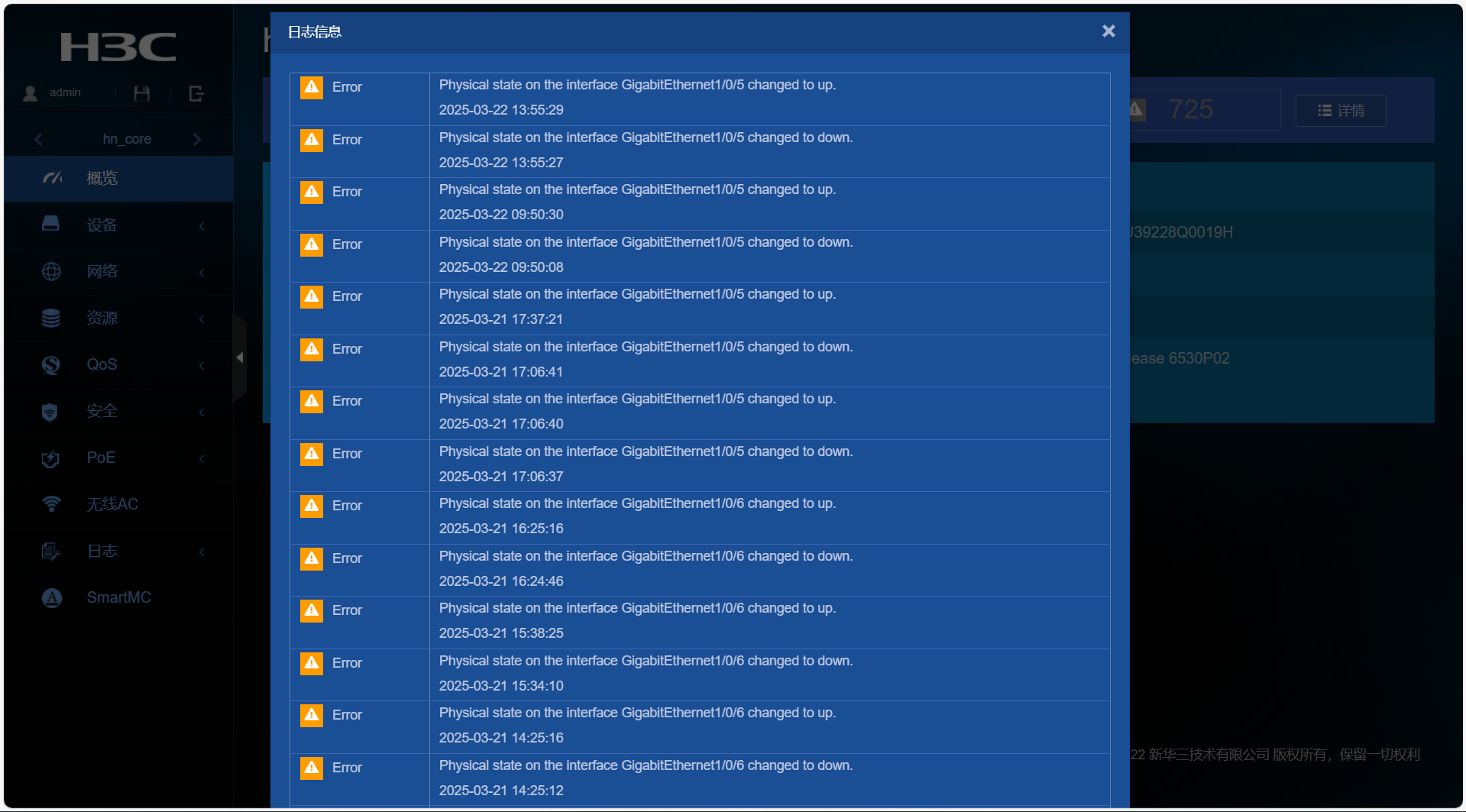Image resolution: width=1466 pixels, height=812 pixels.
Task: Click the hn_core device name
Action: [127, 139]
